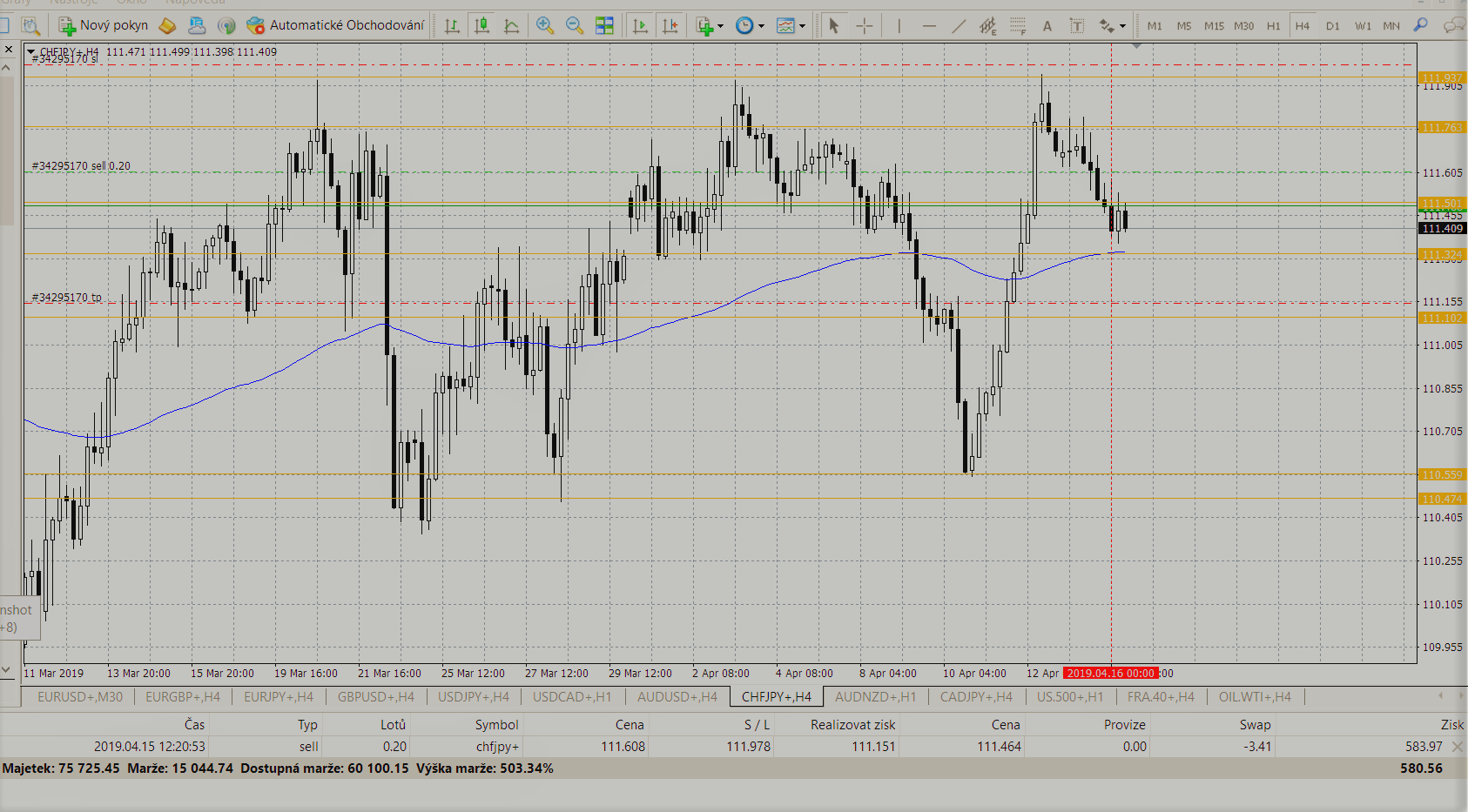Select the trendline drawing tool

click(959, 25)
